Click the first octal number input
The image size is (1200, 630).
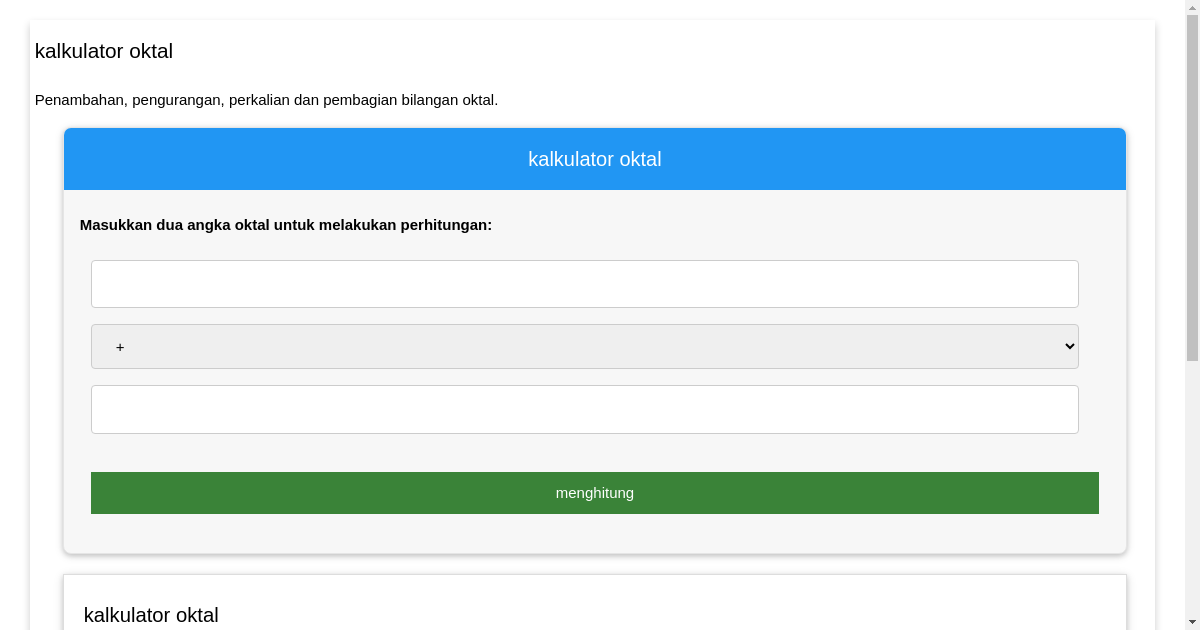pos(584,283)
